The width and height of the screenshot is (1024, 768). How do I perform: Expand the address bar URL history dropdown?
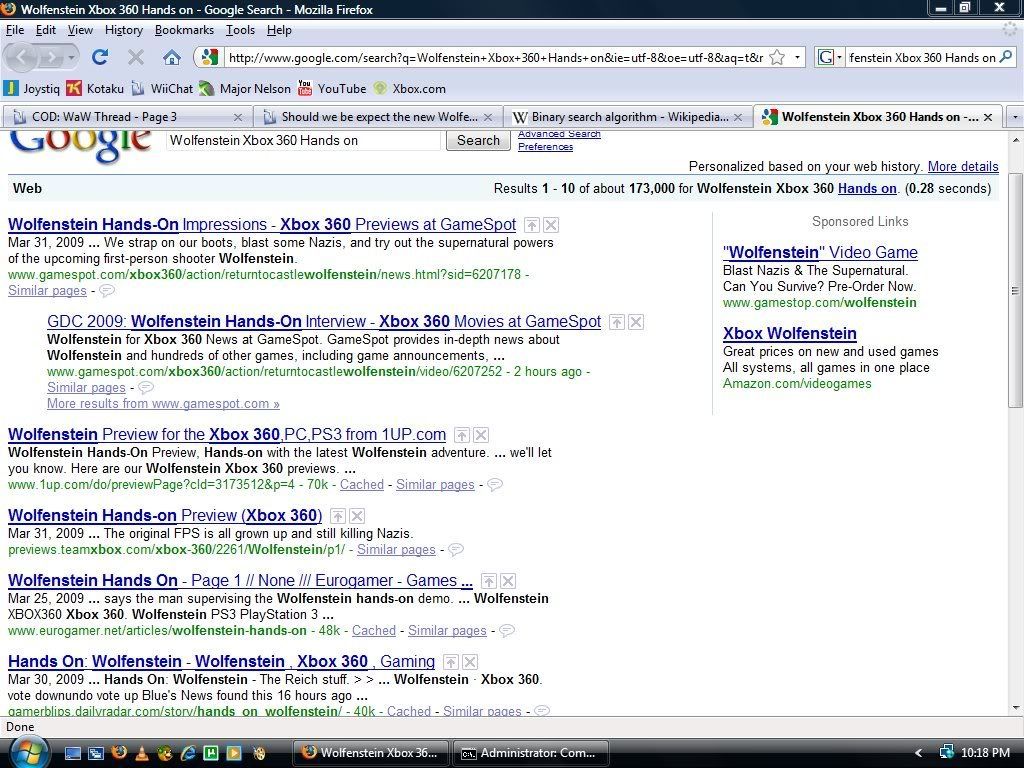tap(797, 57)
